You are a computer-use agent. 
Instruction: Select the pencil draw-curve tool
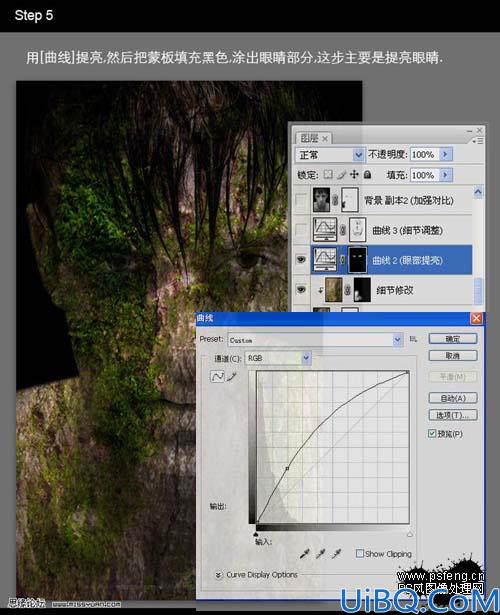tap(232, 377)
